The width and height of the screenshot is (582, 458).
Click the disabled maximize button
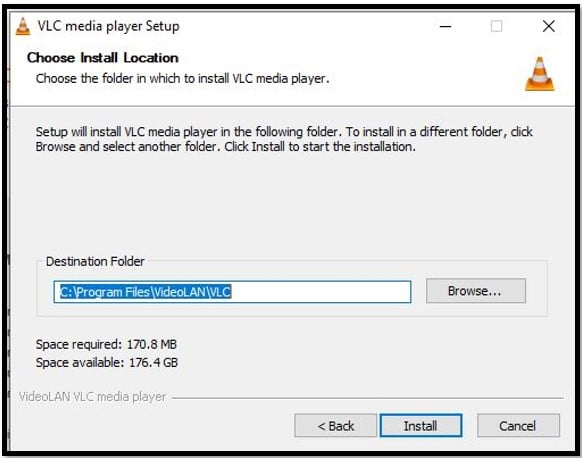click(497, 26)
